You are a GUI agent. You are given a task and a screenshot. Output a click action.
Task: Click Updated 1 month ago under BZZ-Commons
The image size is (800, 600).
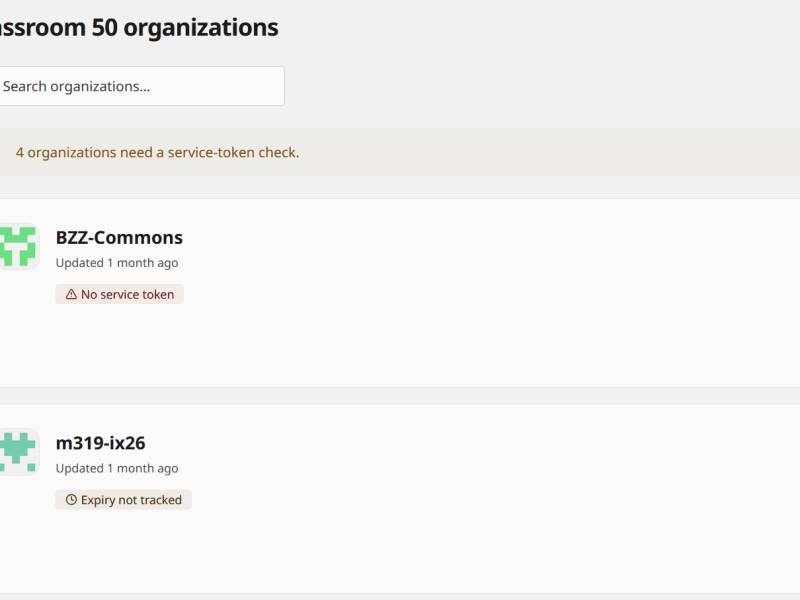tap(117, 263)
